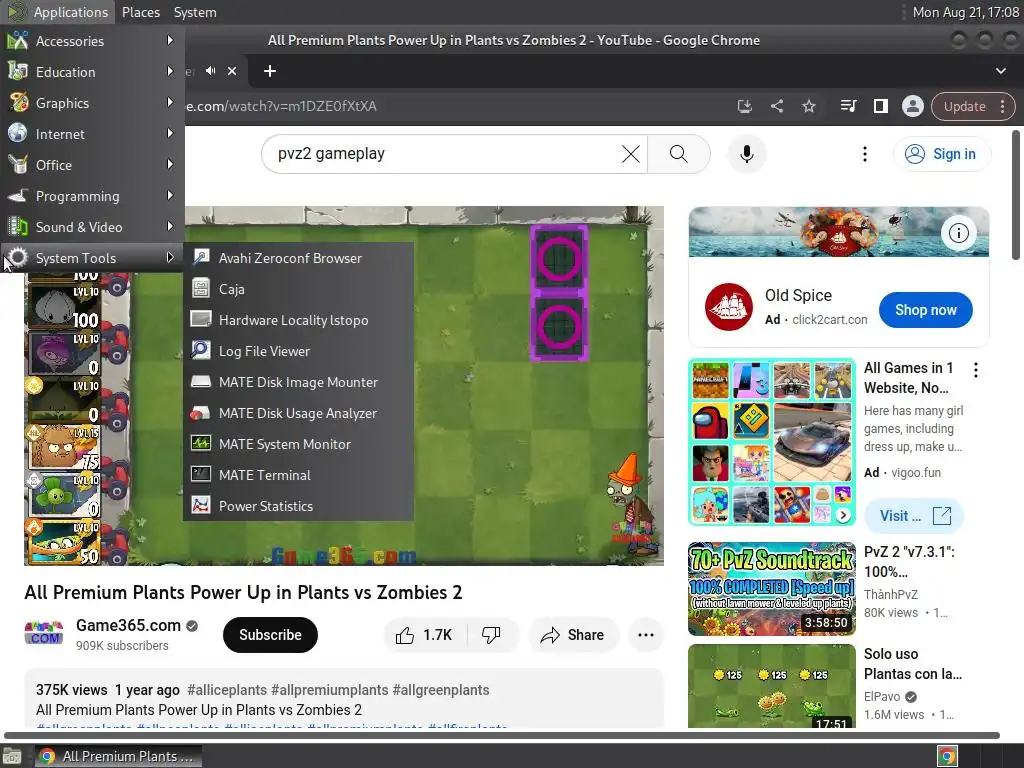
Task: Click the horizontal scrollbar at bottom
Action: click(502, 735)
